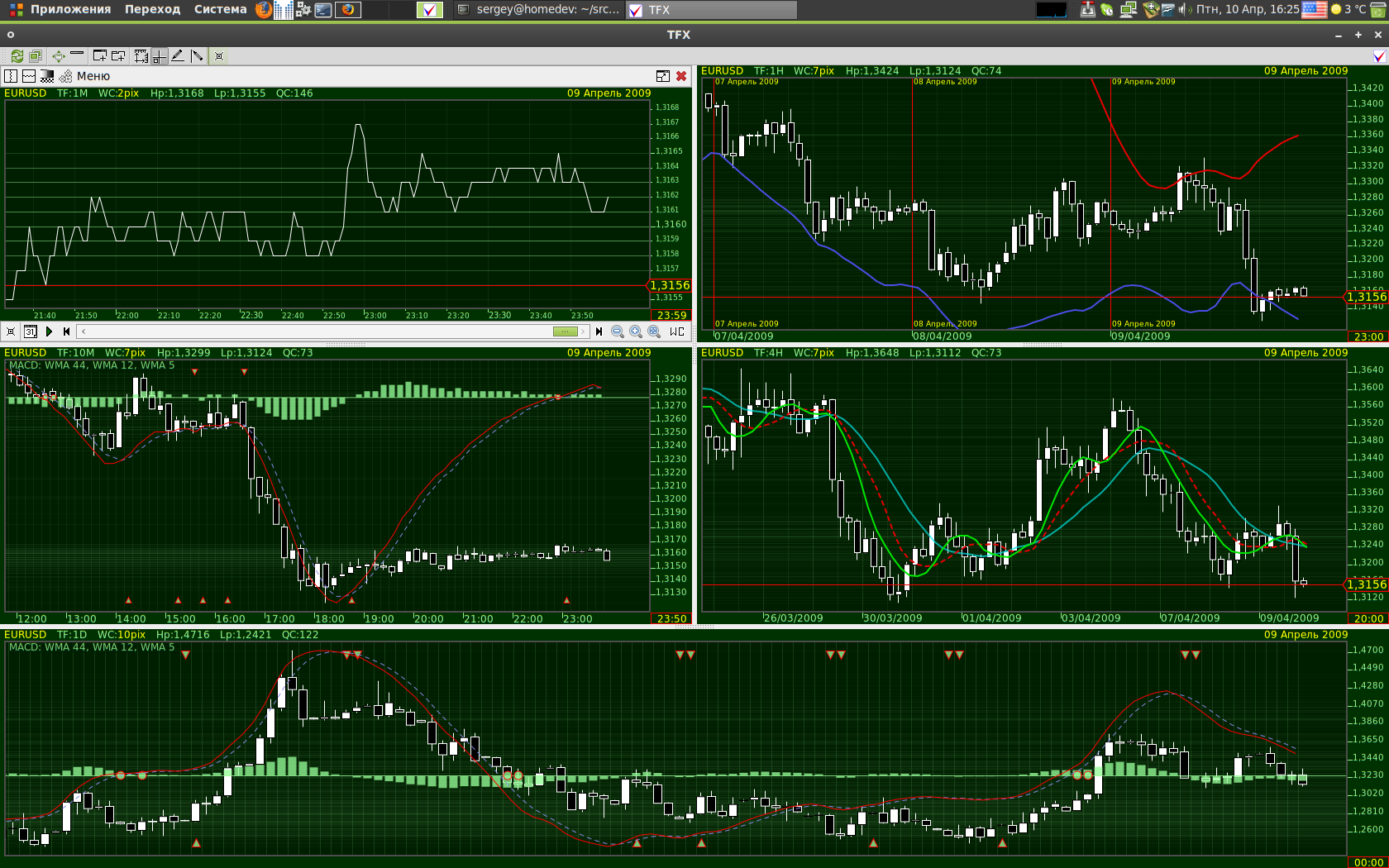Image resolution: width=1389 pixels, height=868 pixels.
Task: Open the calendar date picker icon
Action: pyautogui.click(x=31, y=331)
